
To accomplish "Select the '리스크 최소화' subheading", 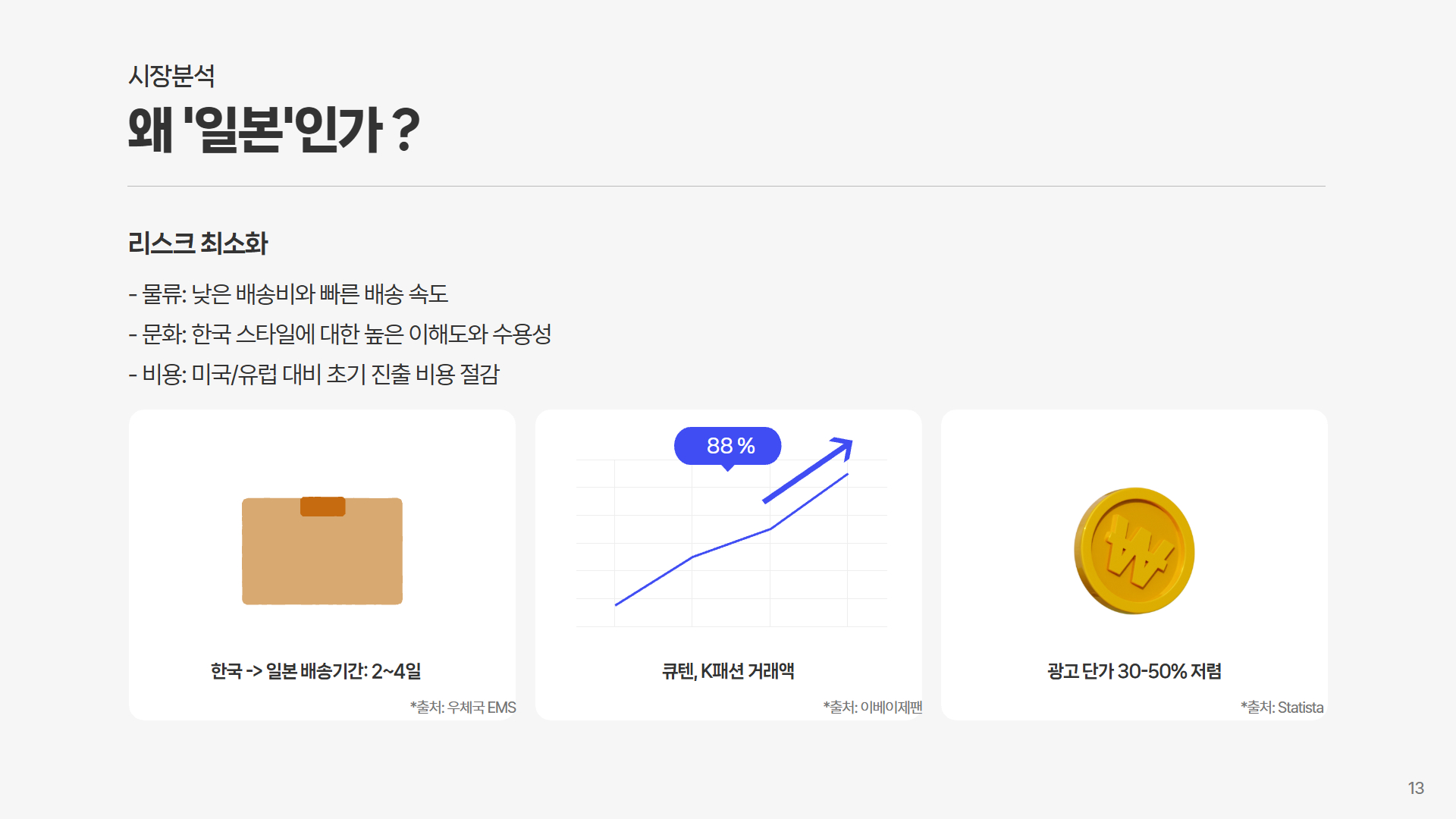I will (198, 243).
